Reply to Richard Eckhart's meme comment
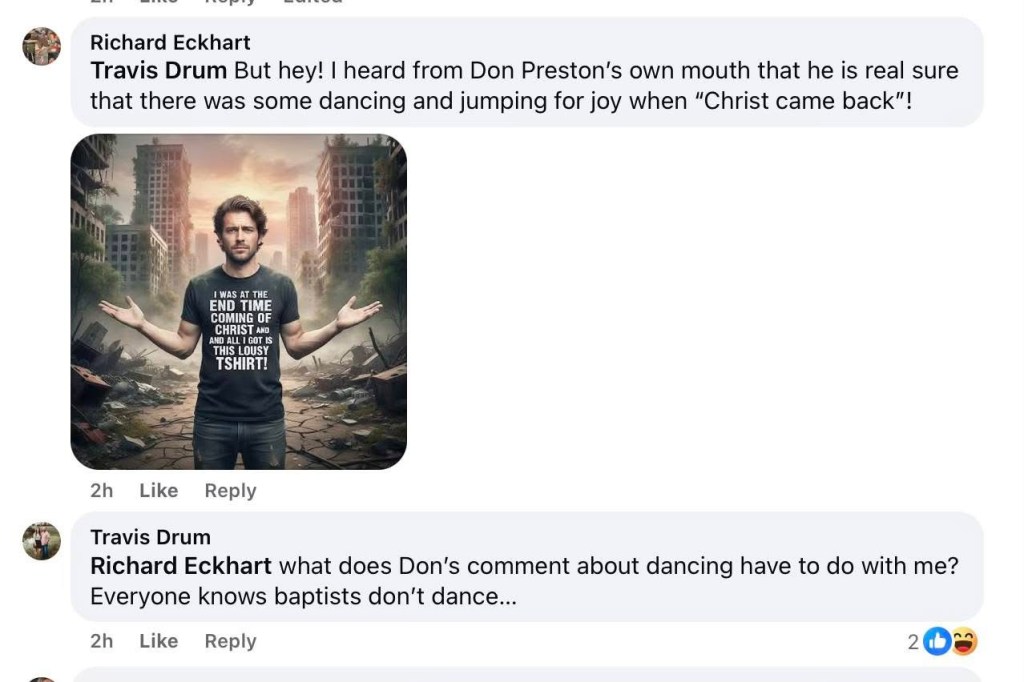Image resolution: width=1024 pixels, height=682 pixels. click(230, 490)
